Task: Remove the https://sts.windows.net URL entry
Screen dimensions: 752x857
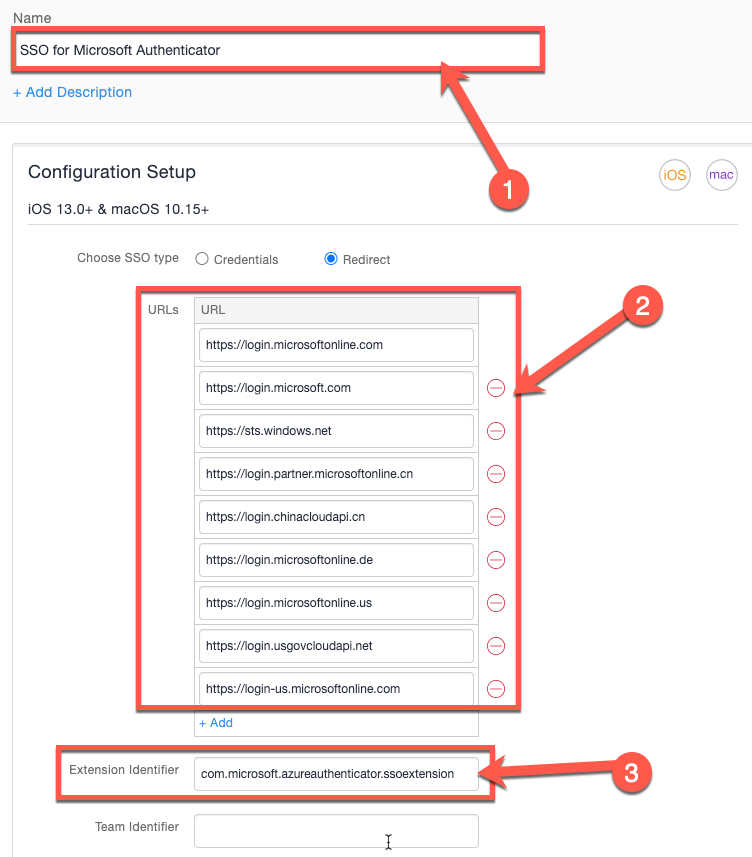Action: 496,430
